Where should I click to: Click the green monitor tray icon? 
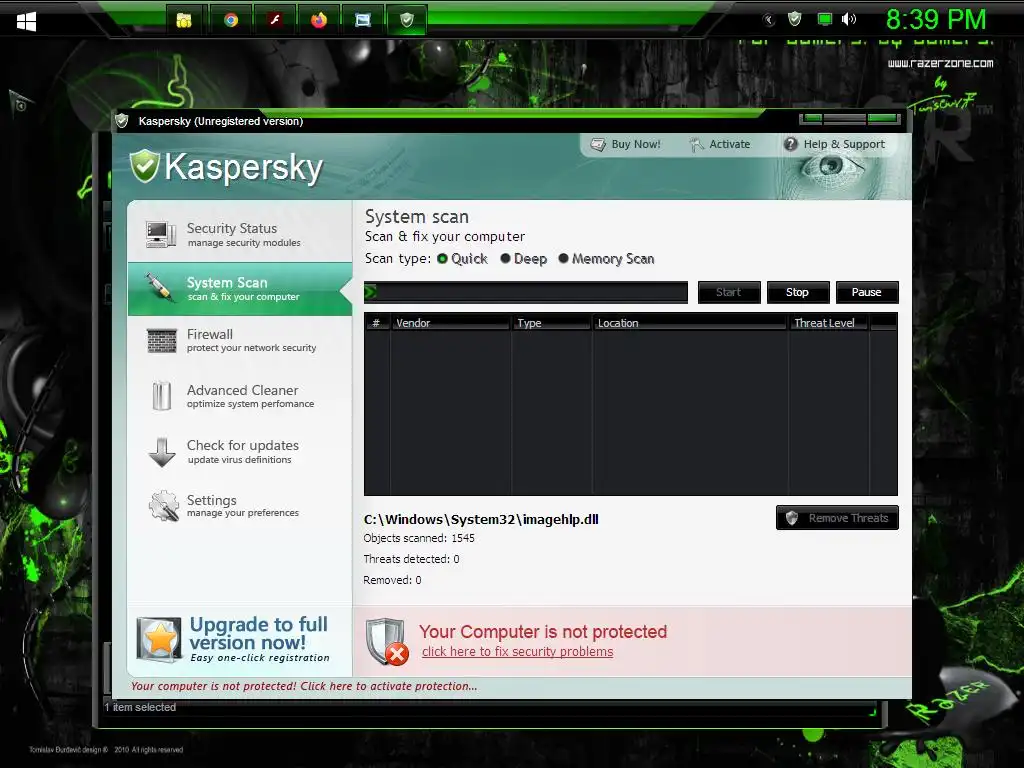[x=825, y=20]
